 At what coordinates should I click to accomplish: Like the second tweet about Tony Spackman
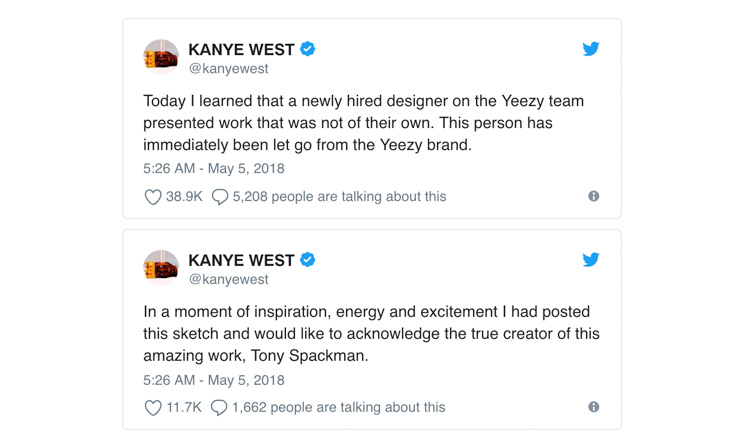[153, 408]
